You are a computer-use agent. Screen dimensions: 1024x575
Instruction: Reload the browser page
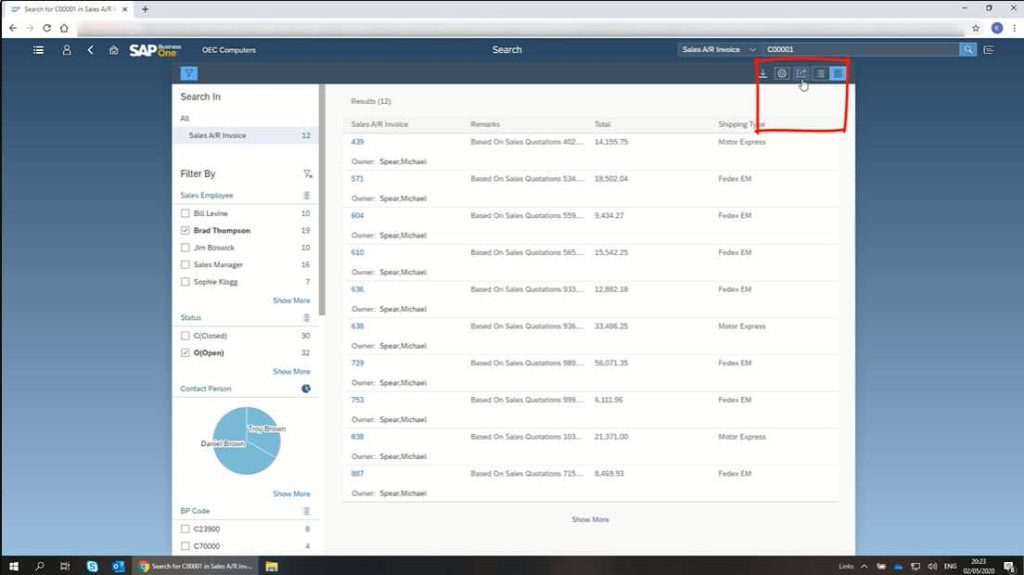click(46, 28)
